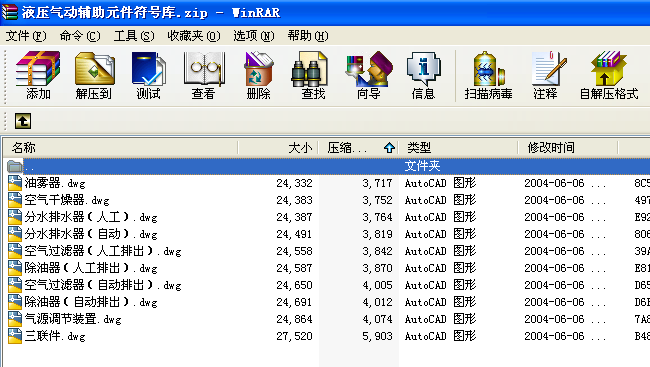Sort by 类型 column header
This screenshot has width=650, height=367.
pyautogui.click(x=458, y=148)
